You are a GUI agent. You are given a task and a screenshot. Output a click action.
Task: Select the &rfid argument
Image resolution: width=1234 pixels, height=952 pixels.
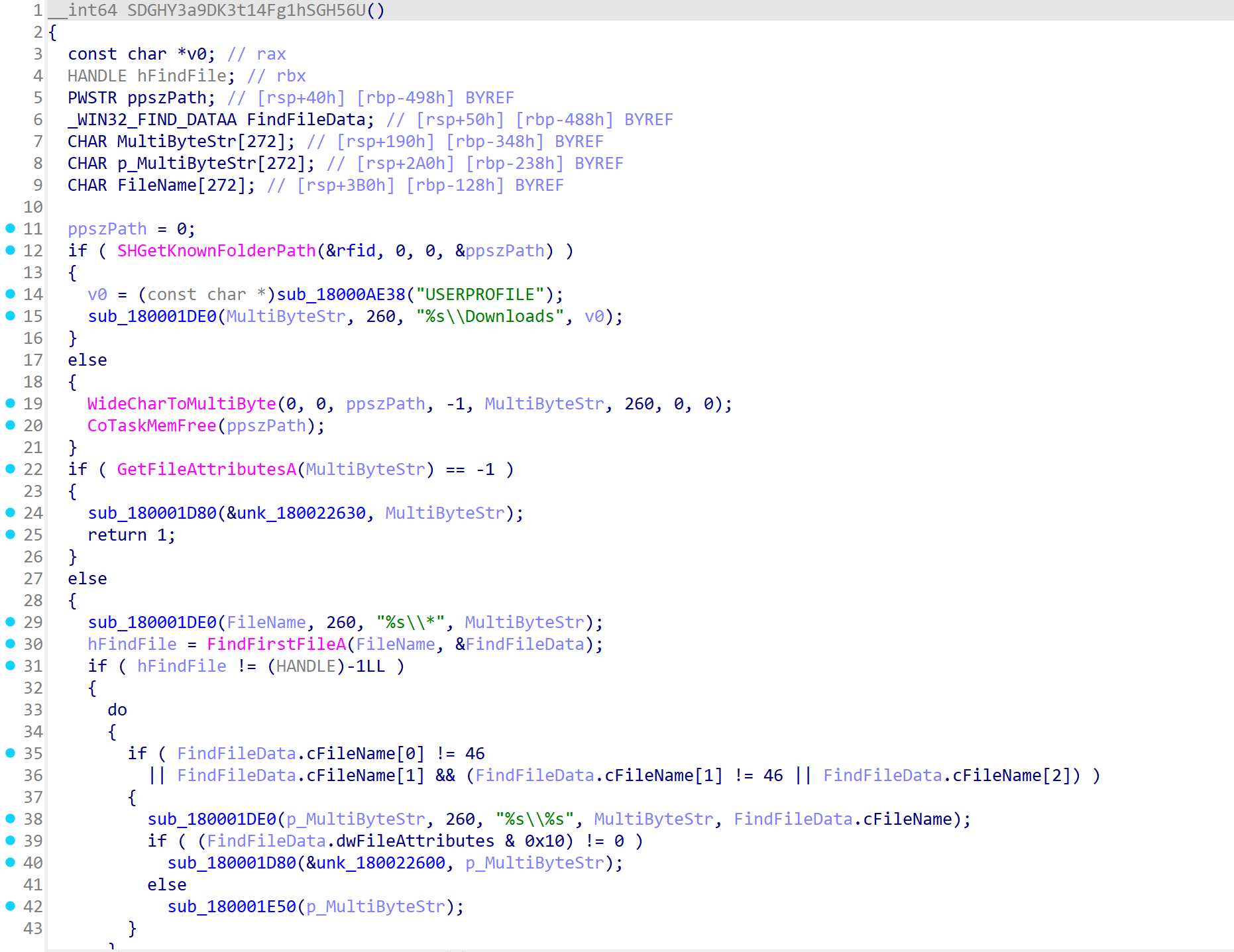(x=351, y=251)
